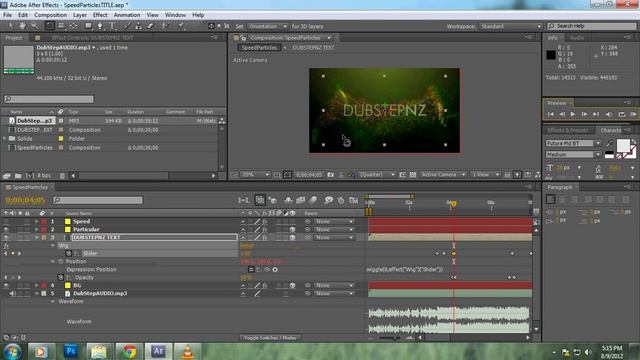Jump to first frame in Preview panel
The width and height of the screenshot is (640, 360).
(551, 114)
